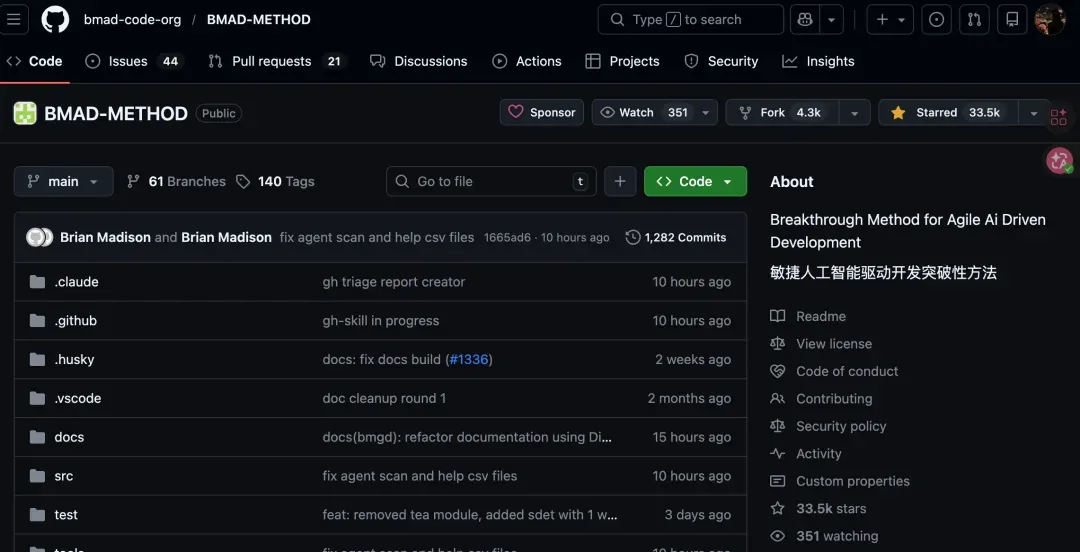Expand the Copilot dropdown arrow
The image size is (1080, 552).
click(x=831, y=19)
